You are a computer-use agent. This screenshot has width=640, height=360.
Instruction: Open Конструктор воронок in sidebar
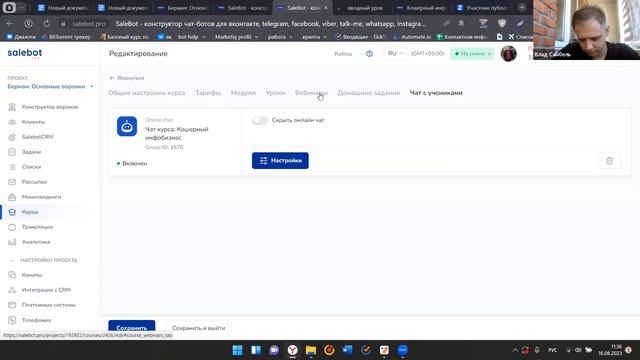[x=50, y=107]
